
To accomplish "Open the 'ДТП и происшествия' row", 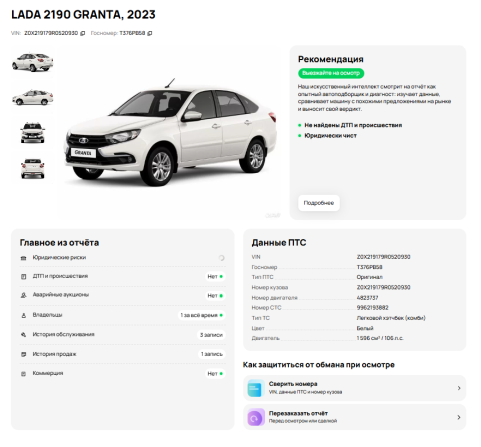I will click(x=123, y=276).
